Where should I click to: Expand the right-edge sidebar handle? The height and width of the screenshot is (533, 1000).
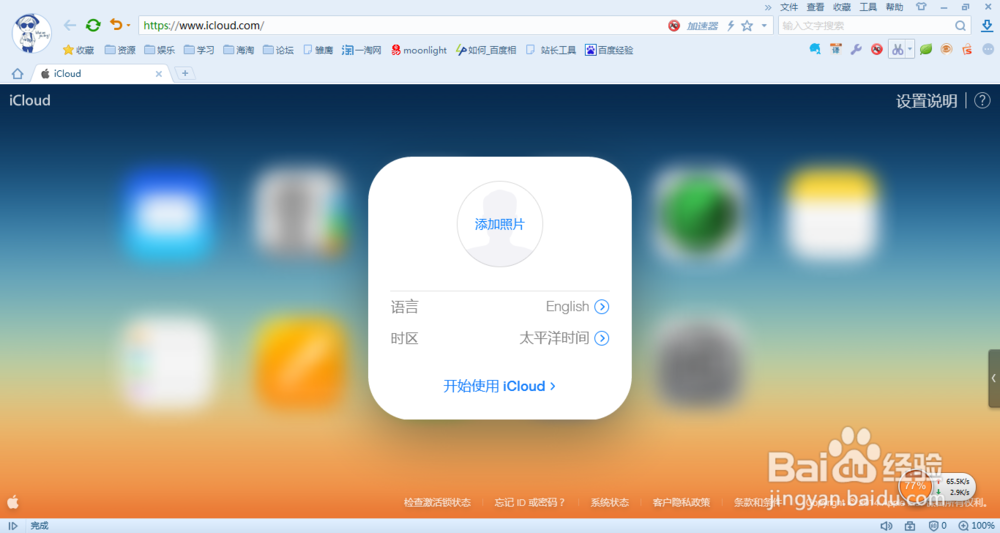pyautogui.click(x=994, y=378)
